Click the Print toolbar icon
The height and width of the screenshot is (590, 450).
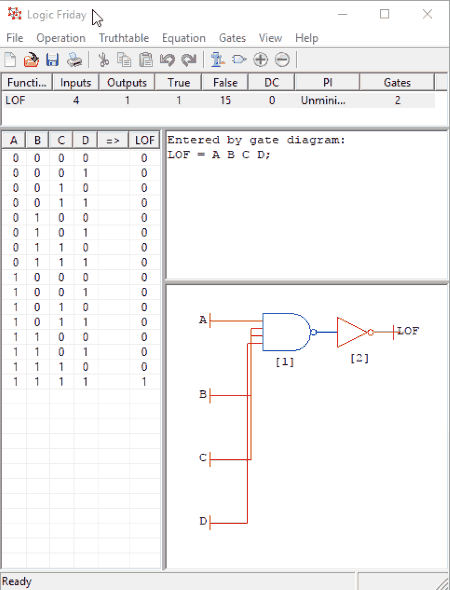pos(74,59)
